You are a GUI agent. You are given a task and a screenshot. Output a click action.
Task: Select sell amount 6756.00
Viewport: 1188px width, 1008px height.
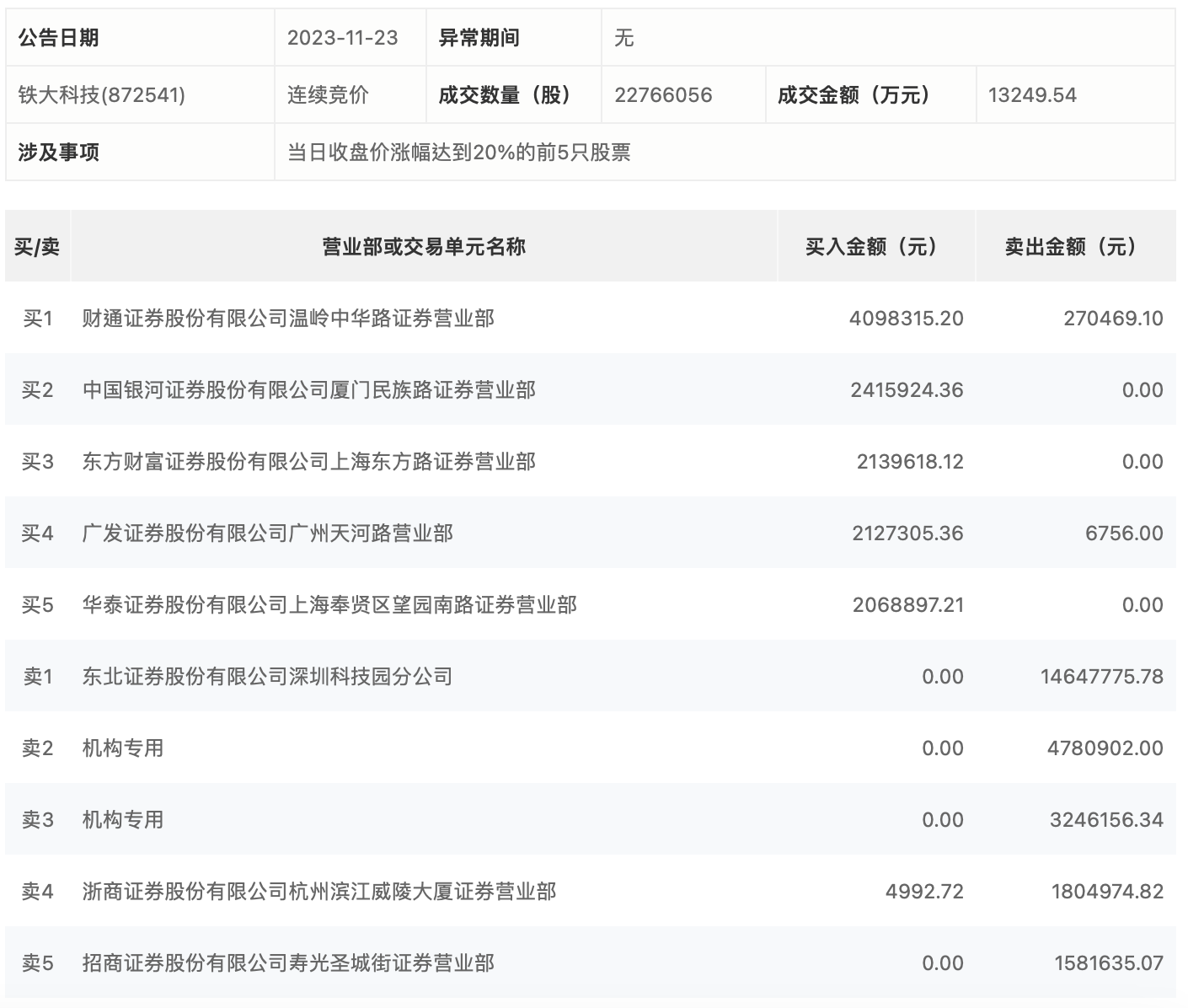coord(1124,533)
